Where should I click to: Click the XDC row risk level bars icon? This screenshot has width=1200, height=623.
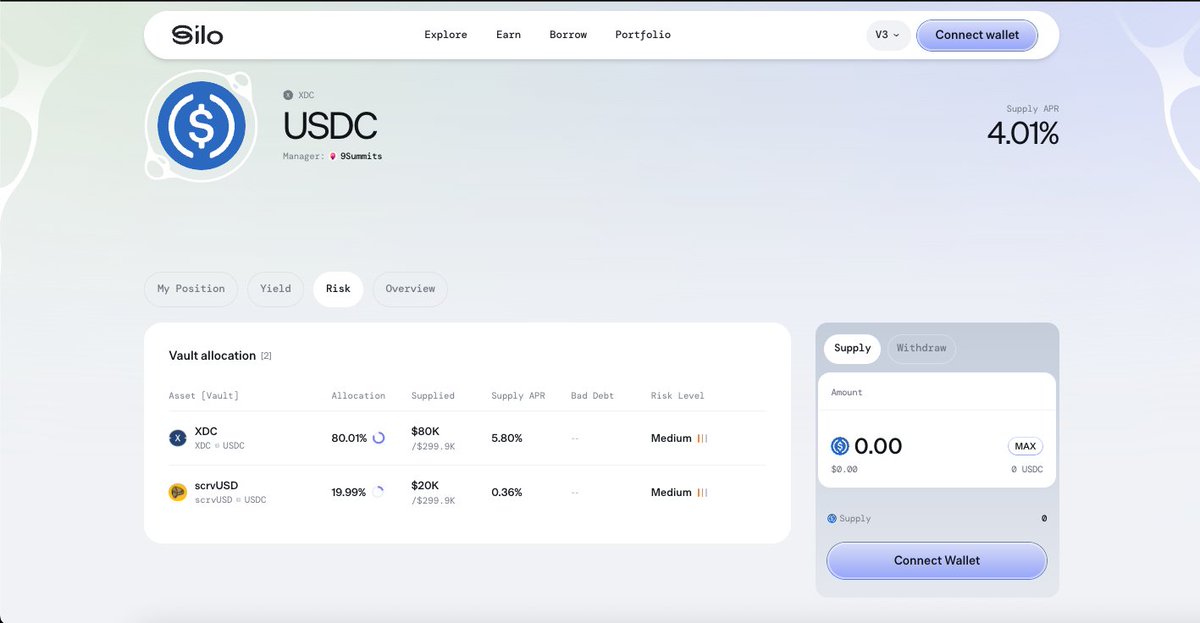(702, 438)
